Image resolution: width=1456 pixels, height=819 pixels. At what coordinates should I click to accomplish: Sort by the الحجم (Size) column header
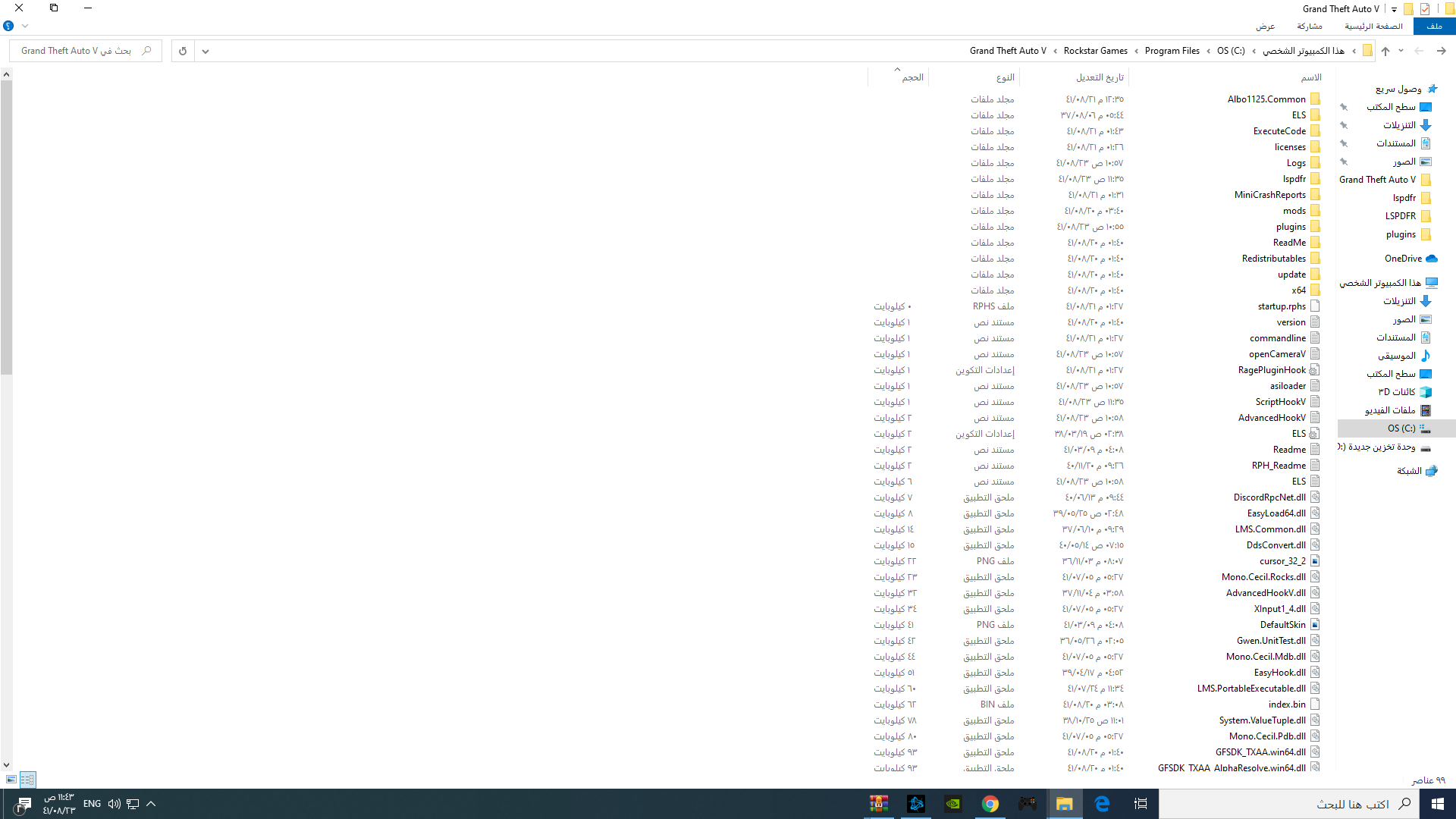(x=912, y=77)
